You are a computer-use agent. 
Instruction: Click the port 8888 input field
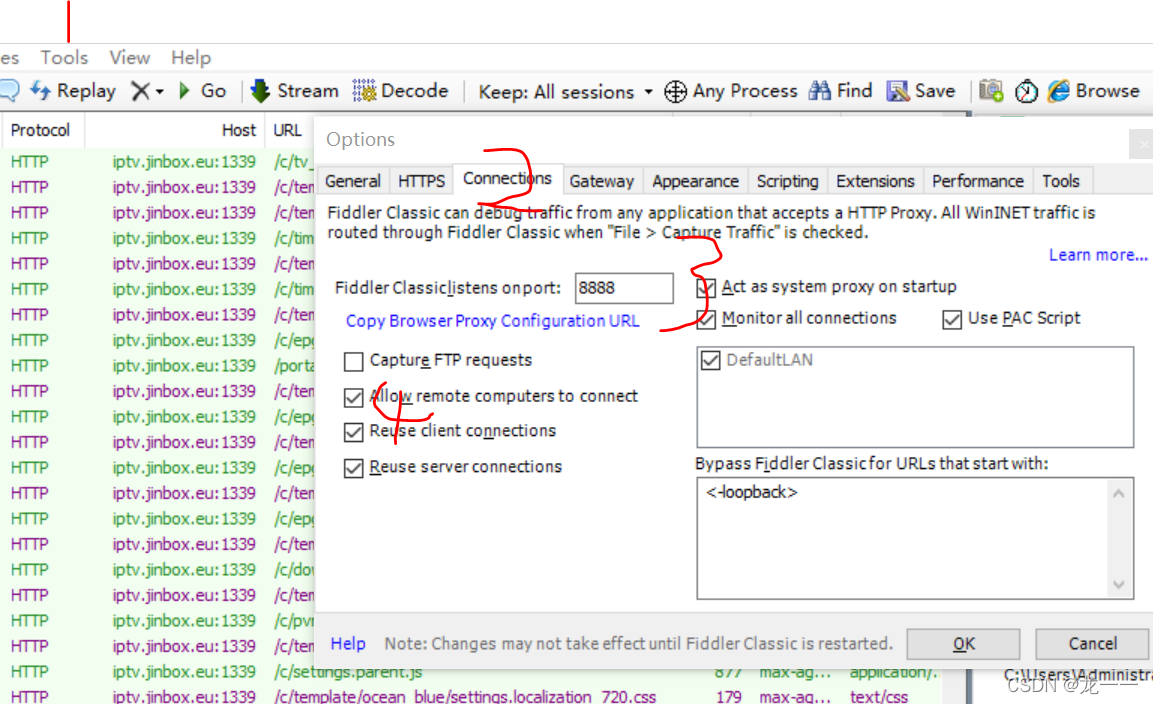point(624,288)
